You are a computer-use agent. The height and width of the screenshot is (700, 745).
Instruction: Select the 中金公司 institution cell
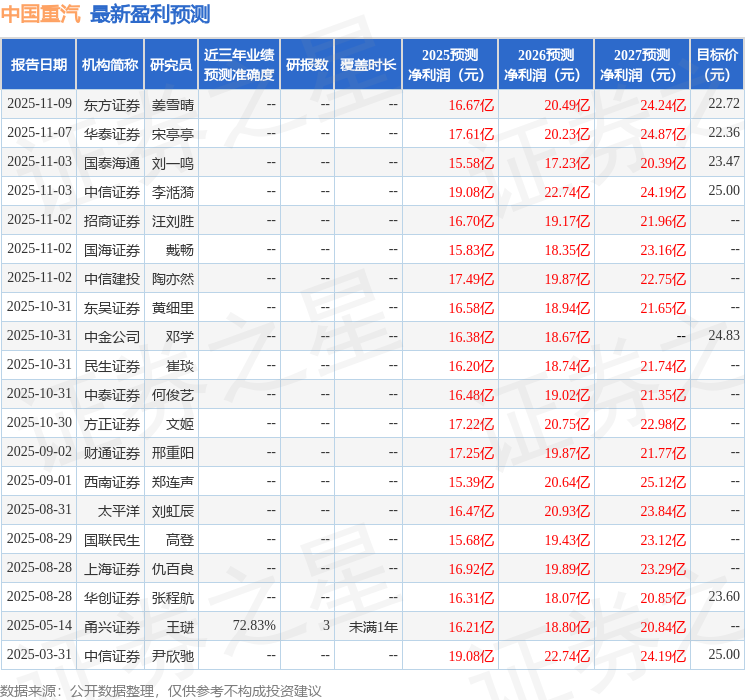pos(112,337)
